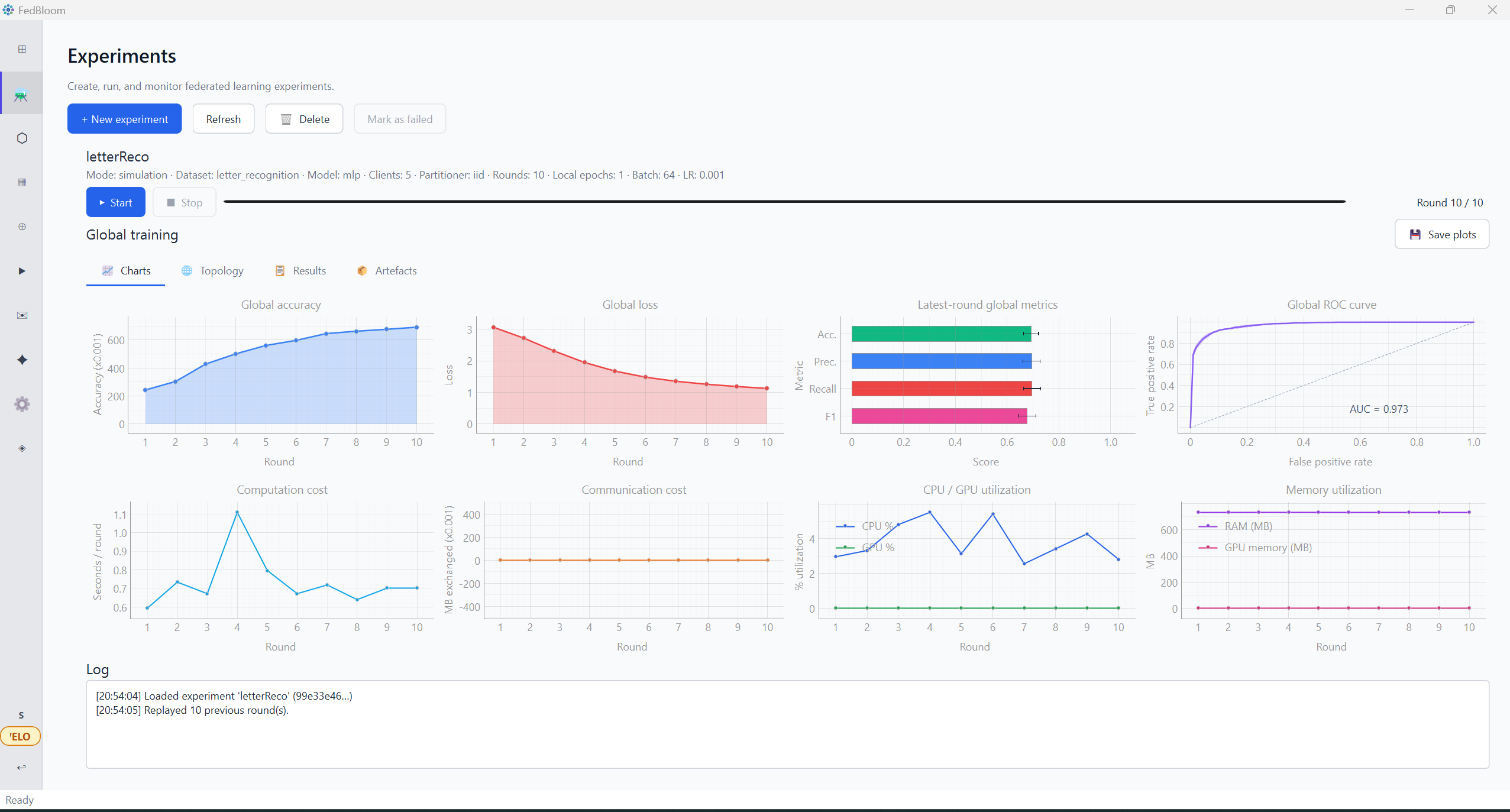Screen dimensions: 1510x812
Task: Click the pink F1 bar
Action: click(939, 416)
